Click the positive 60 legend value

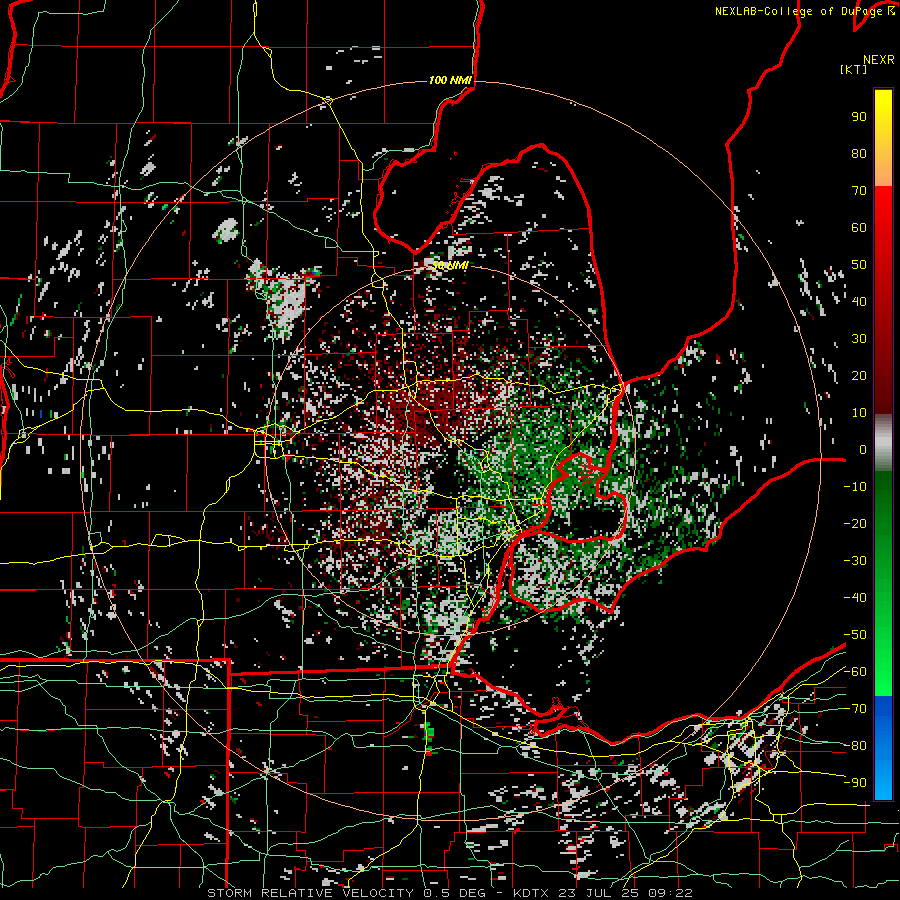tap(859, 228)
